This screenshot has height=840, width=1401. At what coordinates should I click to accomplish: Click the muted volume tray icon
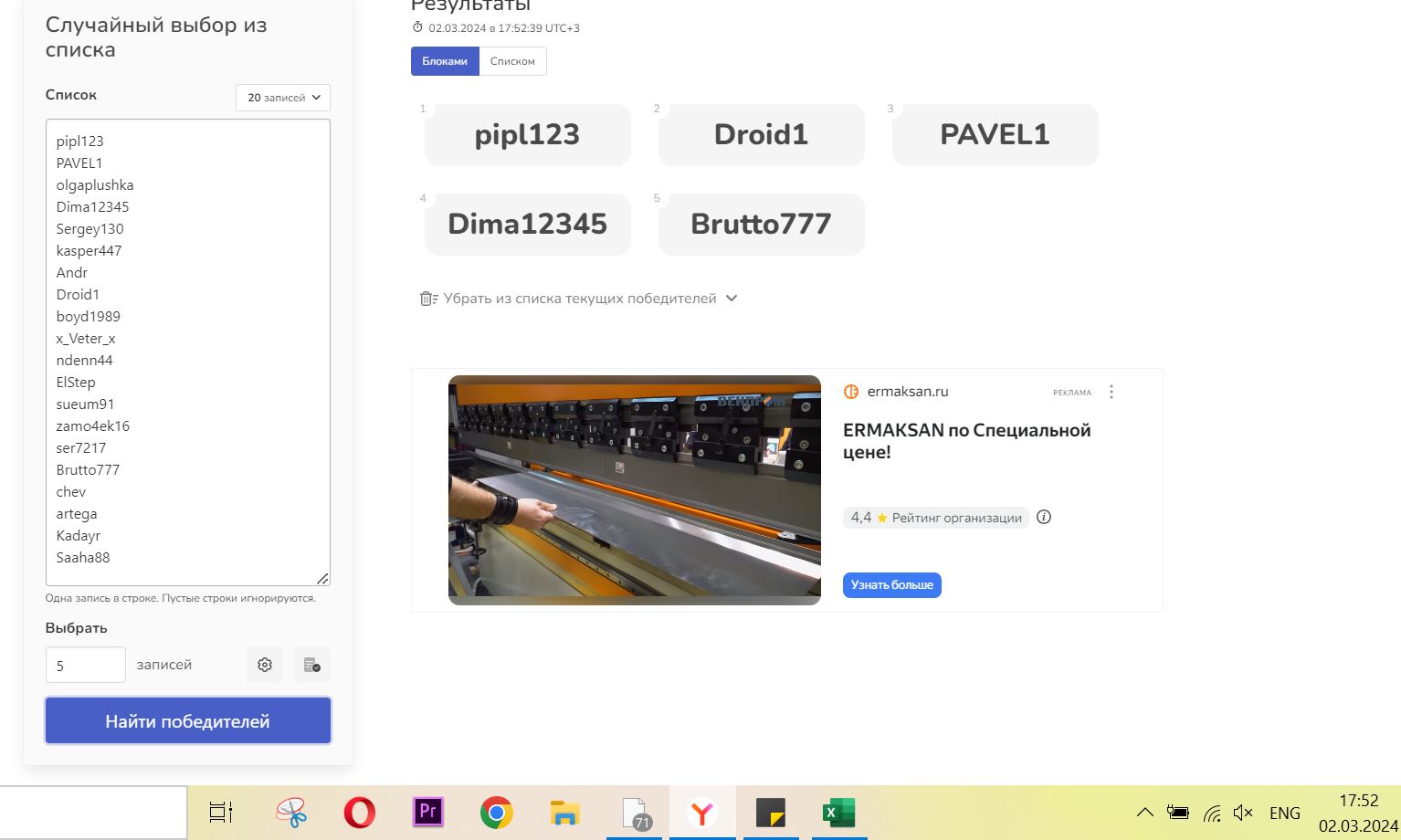[x=1243, y=813]
